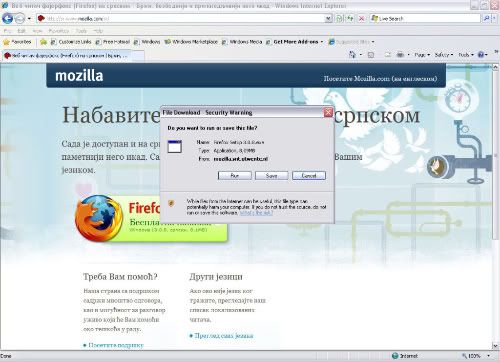Go back with the Back arrow button
Screen dimensions: 500x362
(7, 18)
